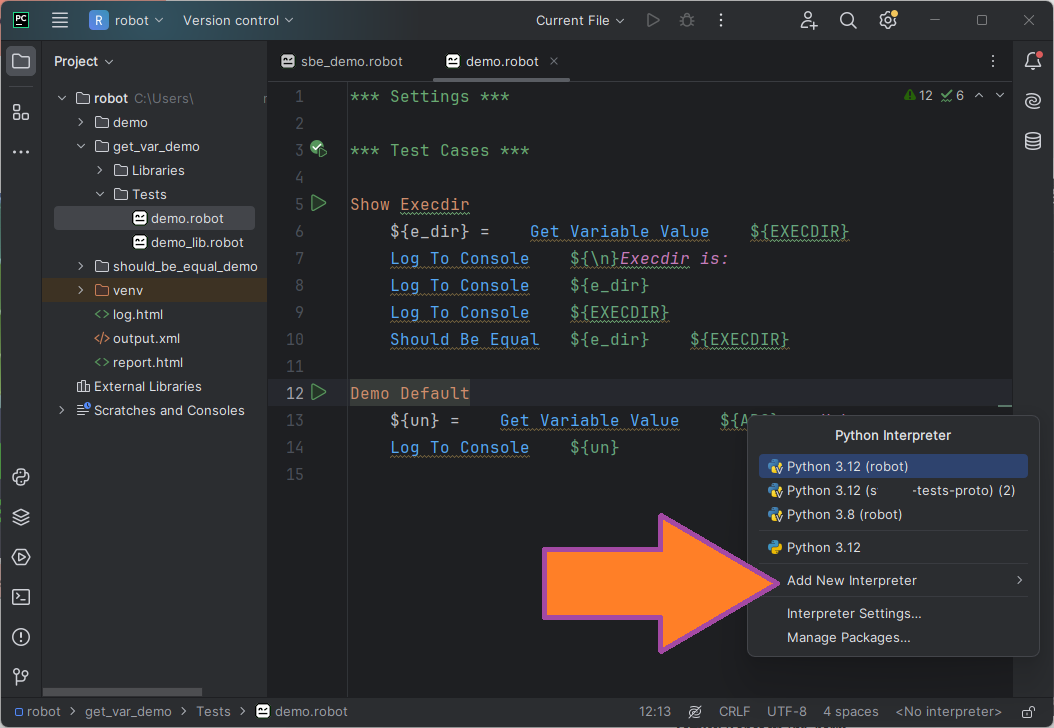Go to line via 12:13 position

tap(655, 712)
